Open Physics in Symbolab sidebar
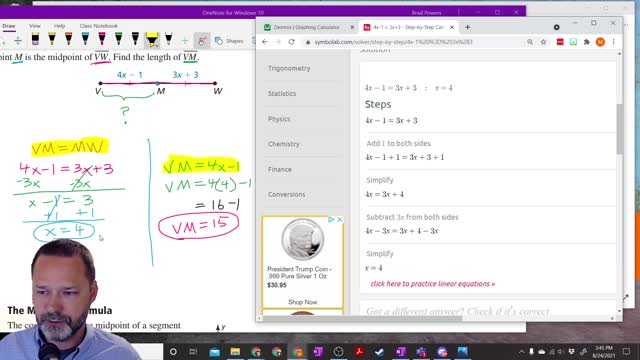 (x=279, y=119)
